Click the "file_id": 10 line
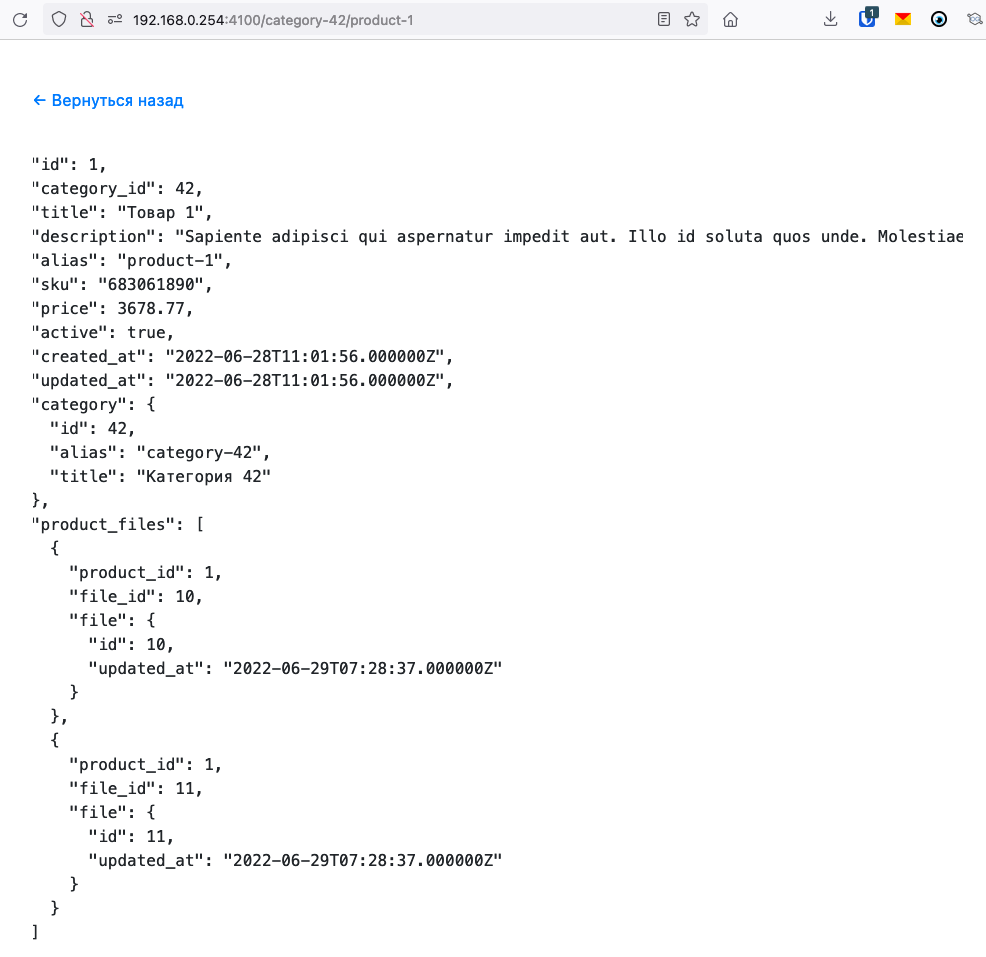The image size is (986, 957). (136, 596)
